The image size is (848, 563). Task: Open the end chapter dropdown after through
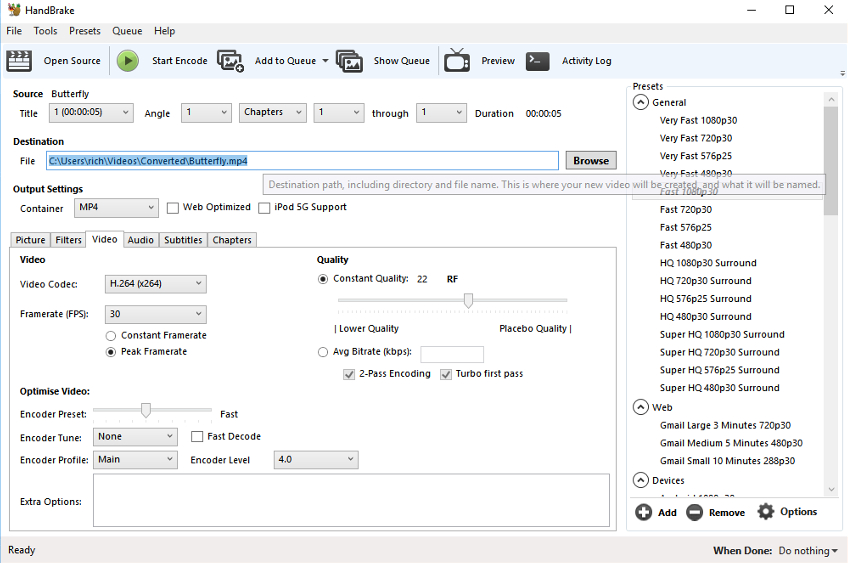441,112
